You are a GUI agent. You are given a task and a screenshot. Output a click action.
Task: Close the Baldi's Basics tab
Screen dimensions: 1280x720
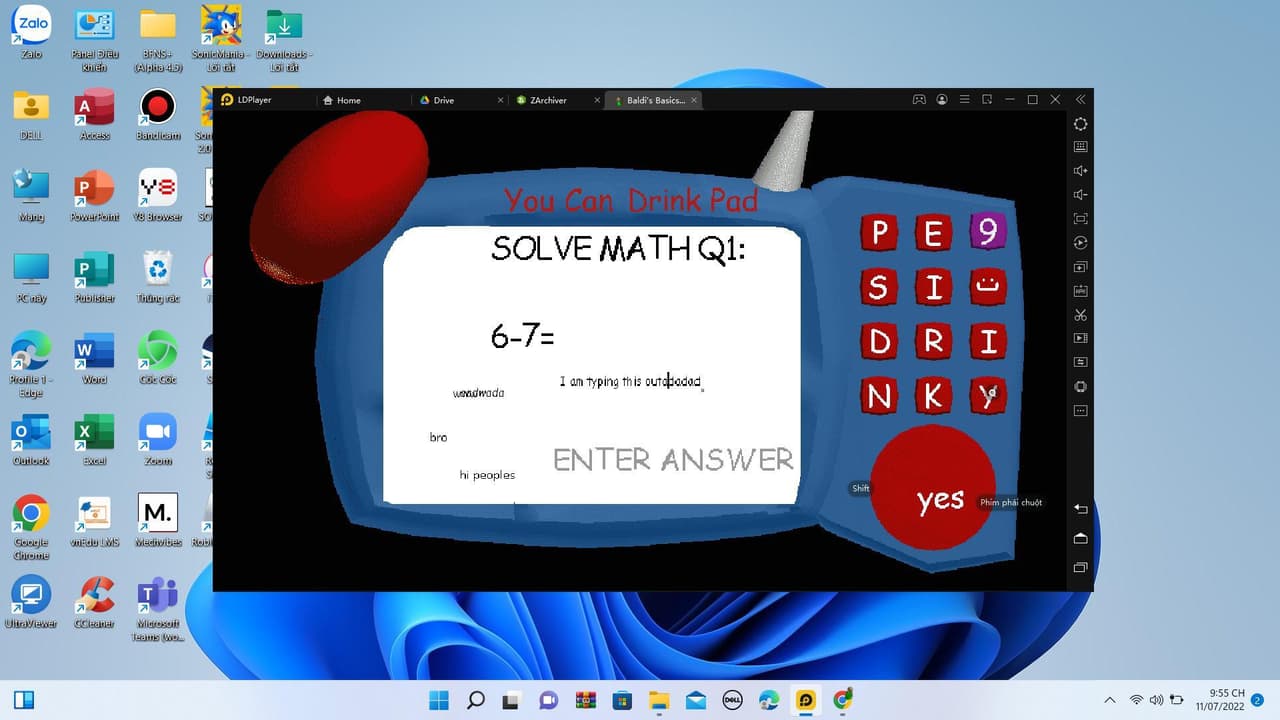click(694, 100)
